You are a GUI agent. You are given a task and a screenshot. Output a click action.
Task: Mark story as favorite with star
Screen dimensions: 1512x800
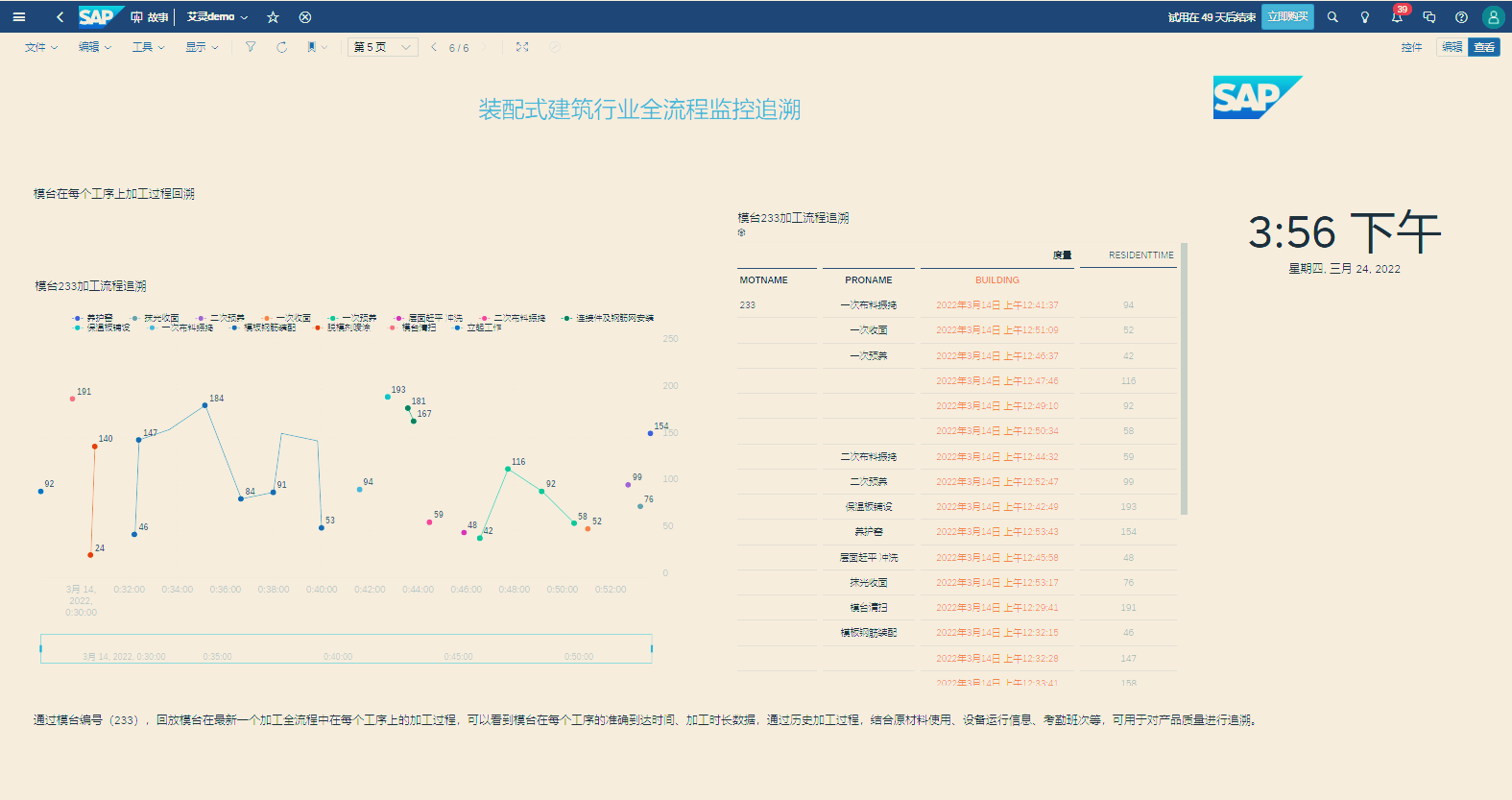273,17
